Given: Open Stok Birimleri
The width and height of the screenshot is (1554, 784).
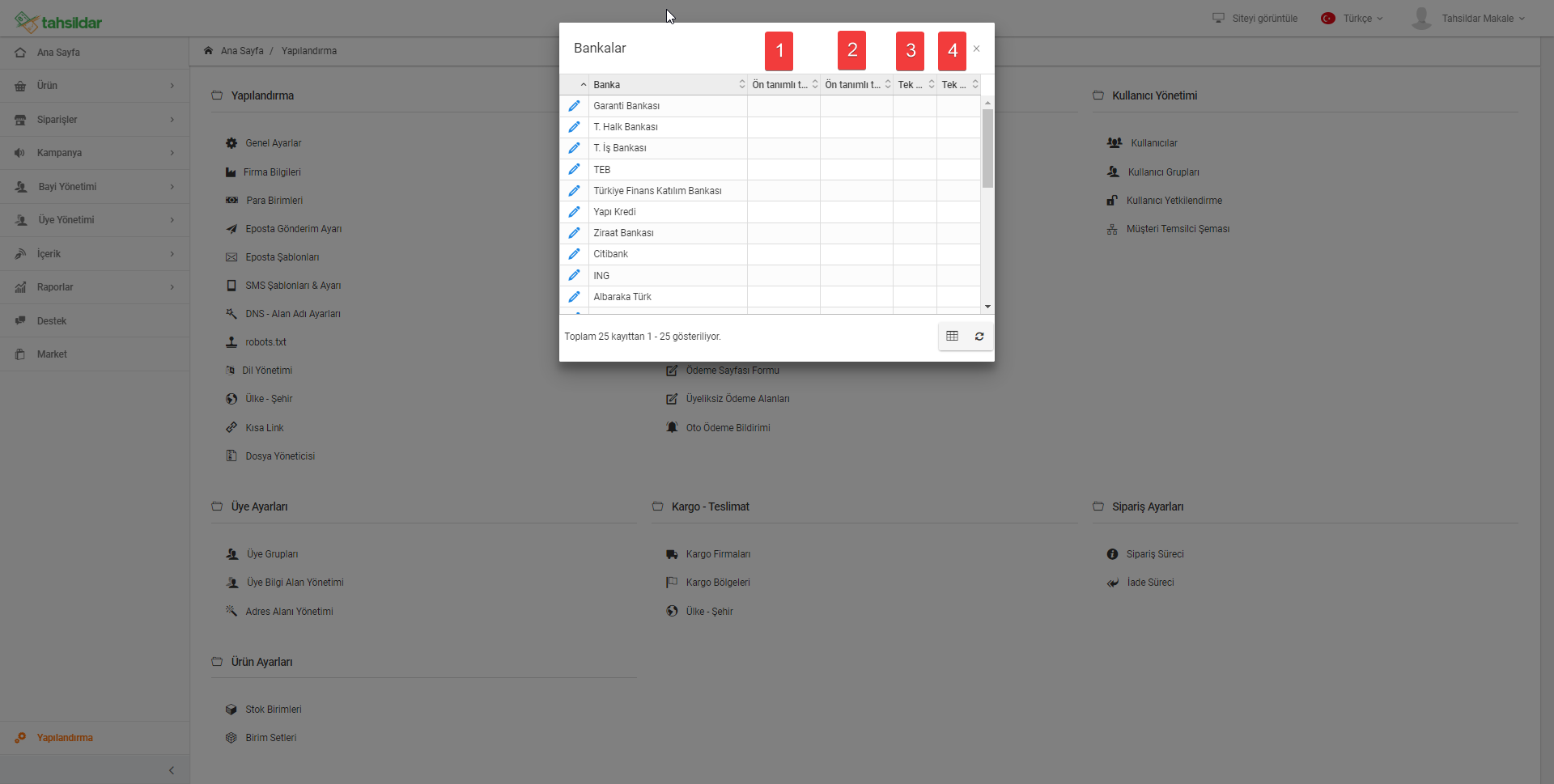Looking at the screenshot, I should 273,710.
